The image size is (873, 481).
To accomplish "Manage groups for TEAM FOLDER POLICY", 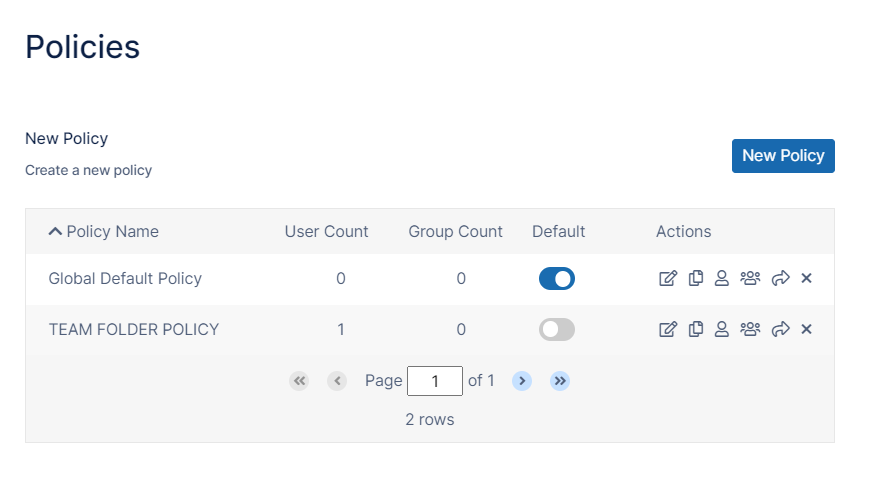I will pyautogui.click(x=750, y=329).
